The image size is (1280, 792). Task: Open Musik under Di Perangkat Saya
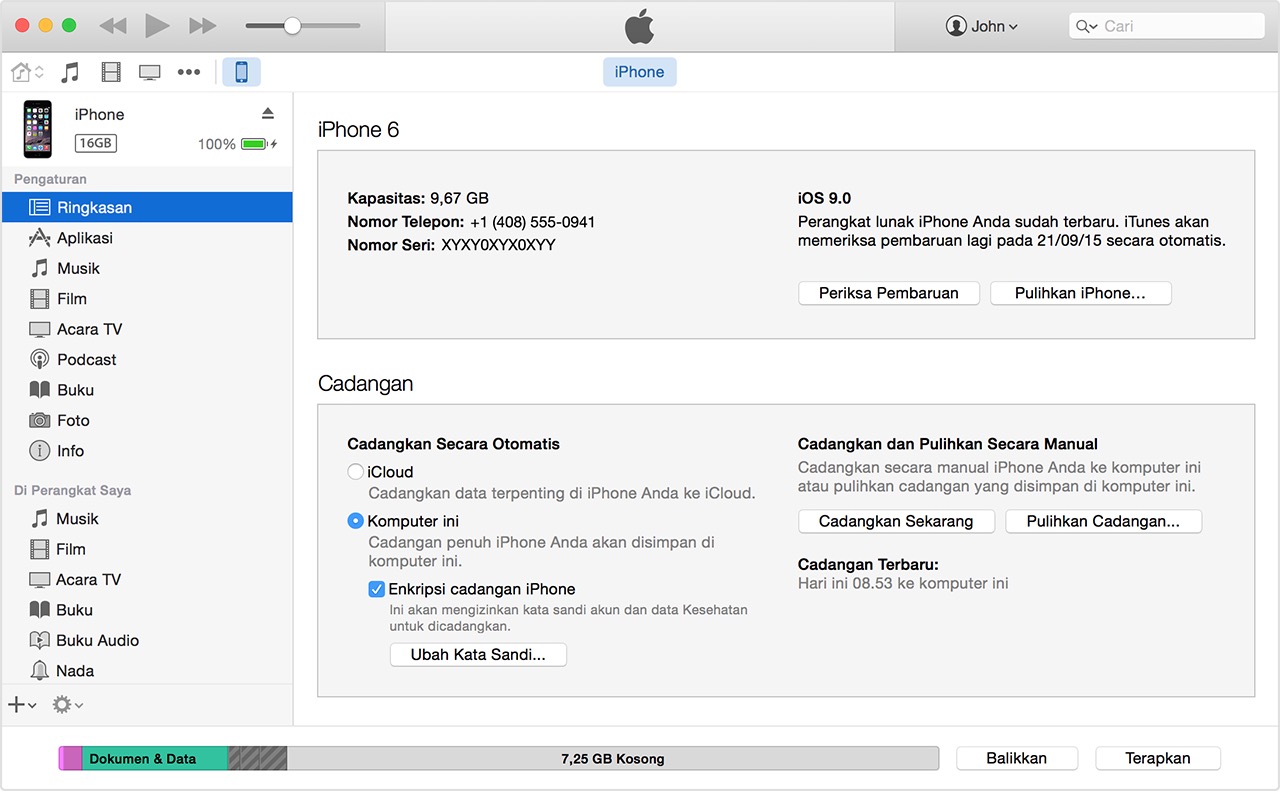(147, 518)
